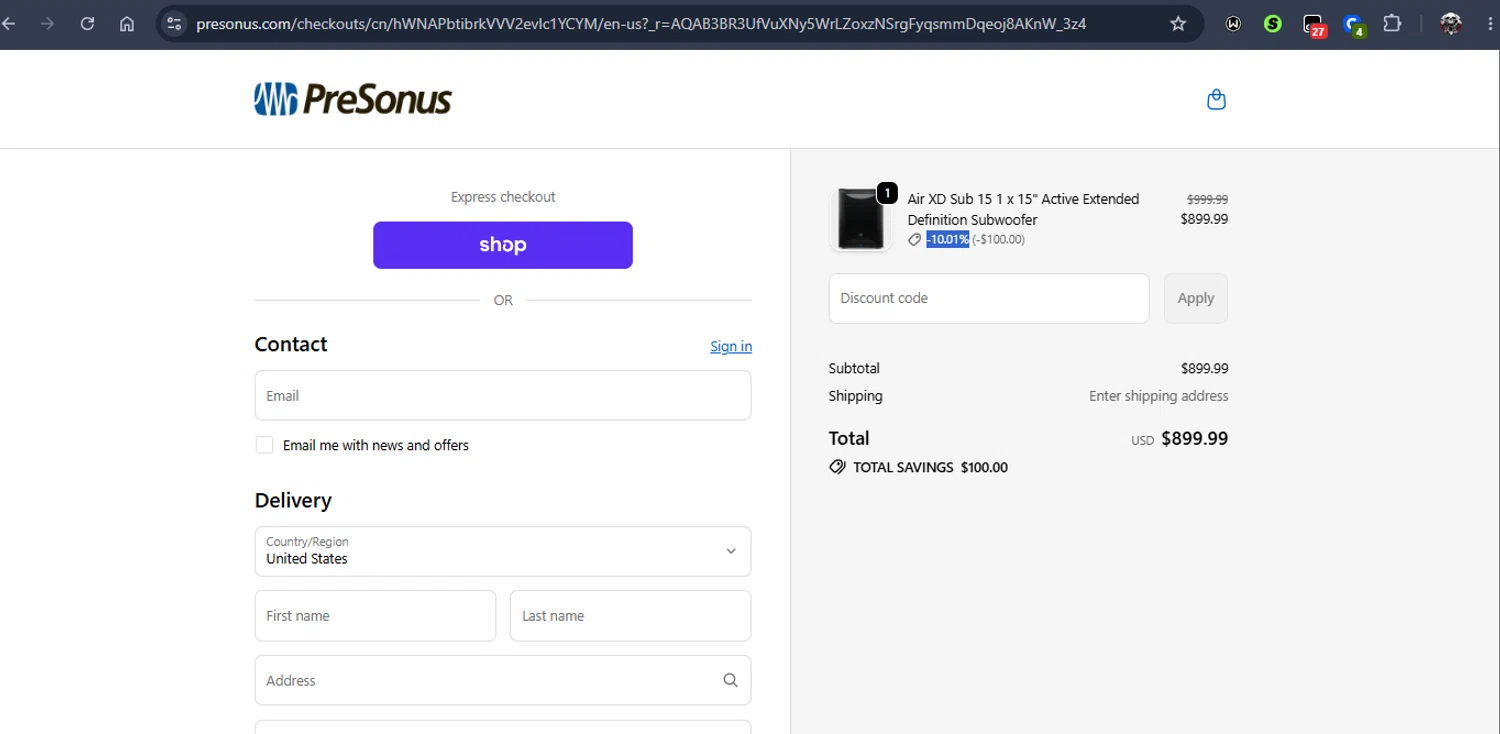Reload the page
Viewport: 1500px width, 734px height.
(x=87, y=24)
